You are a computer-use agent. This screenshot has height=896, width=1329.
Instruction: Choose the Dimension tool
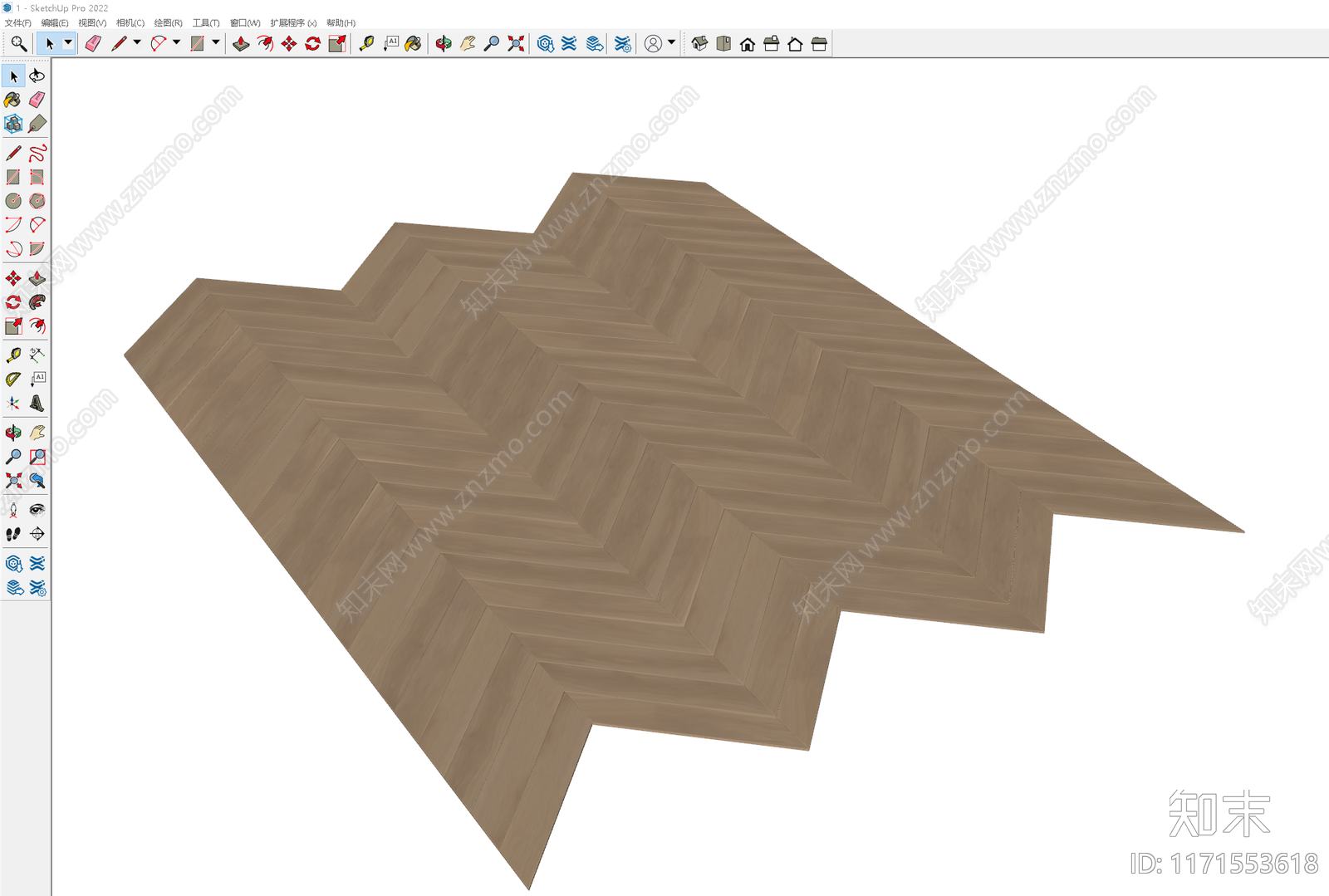pyautogui.click(x=37, y=355)
